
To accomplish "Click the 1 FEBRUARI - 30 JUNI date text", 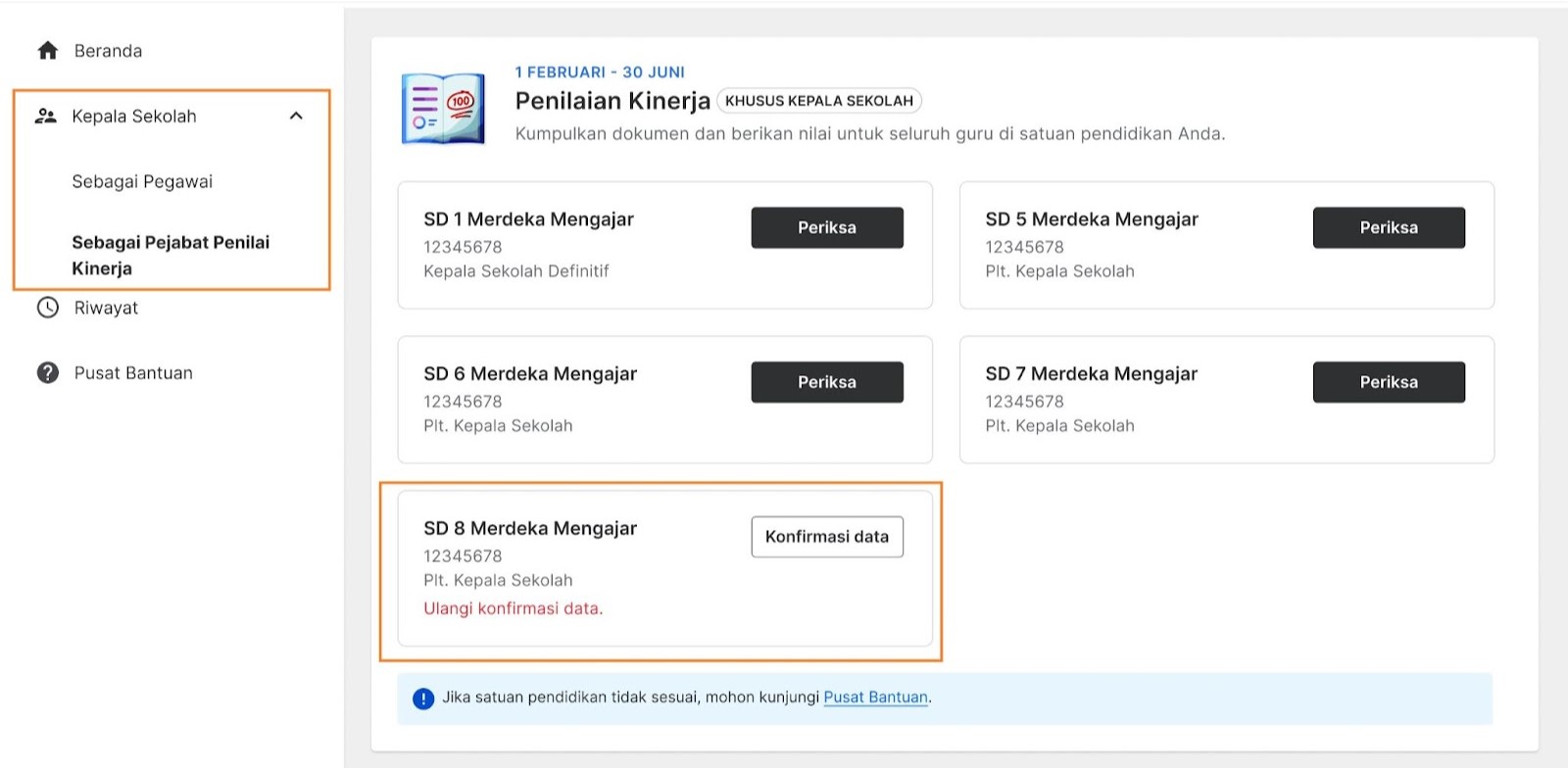I will tap(600, 72).
